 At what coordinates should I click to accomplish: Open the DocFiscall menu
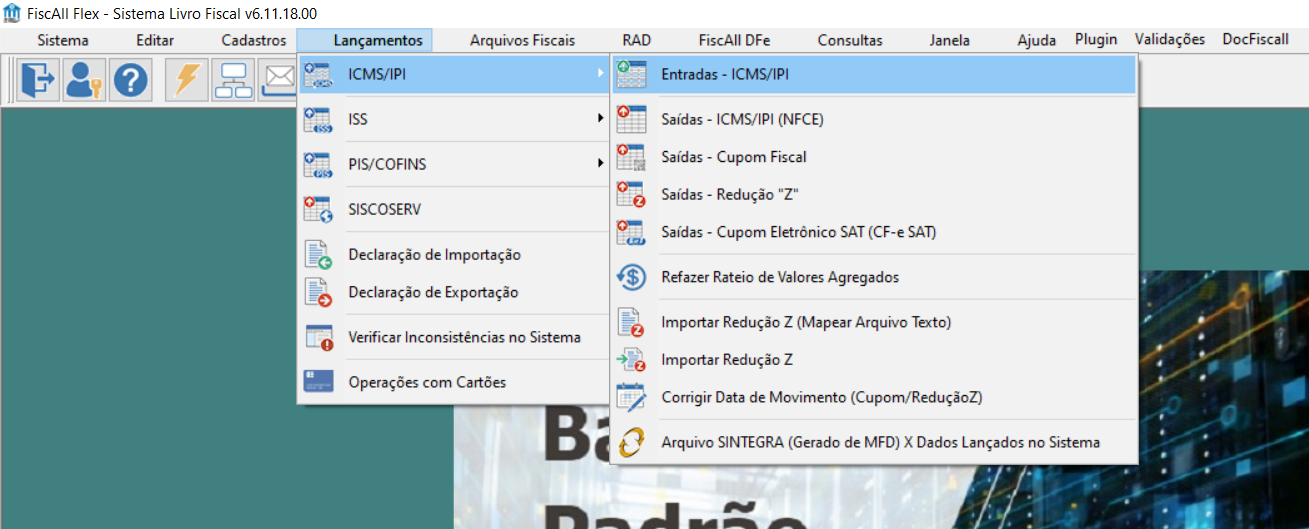click(x=1255, y=40)
